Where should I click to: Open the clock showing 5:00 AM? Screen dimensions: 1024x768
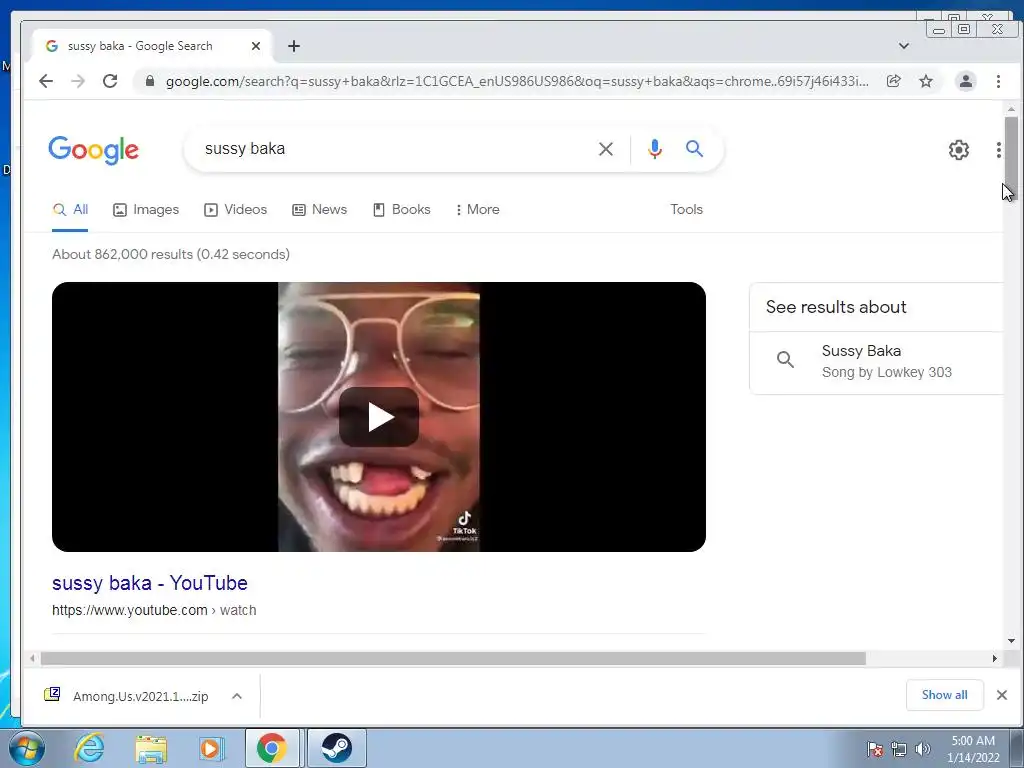[973, 749]
